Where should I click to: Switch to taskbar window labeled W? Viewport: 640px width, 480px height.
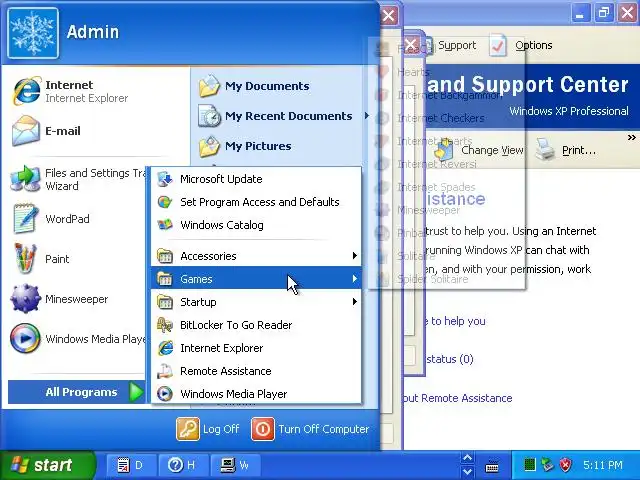pos(235,465)
